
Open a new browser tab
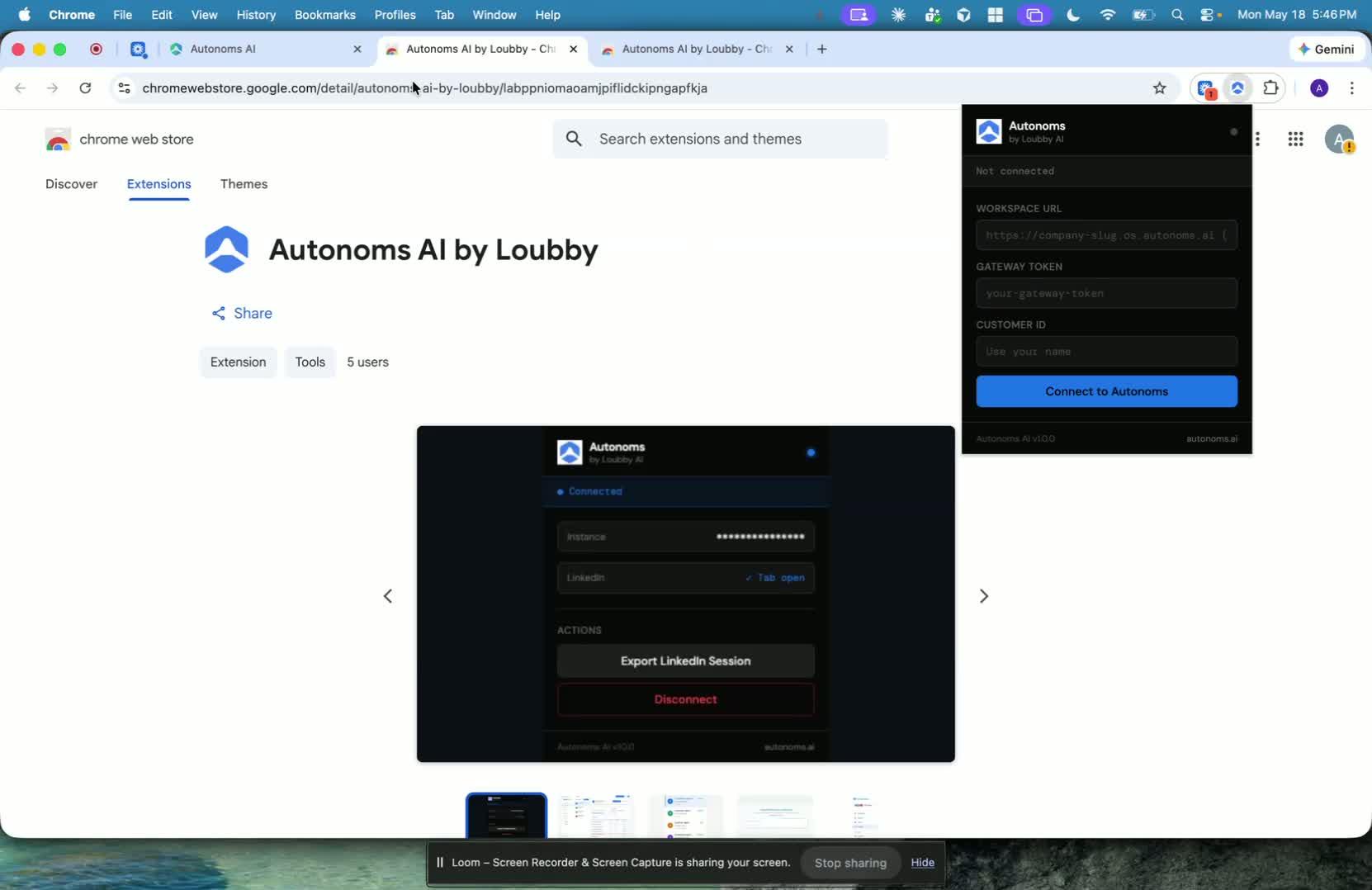[x=822, y=49]
